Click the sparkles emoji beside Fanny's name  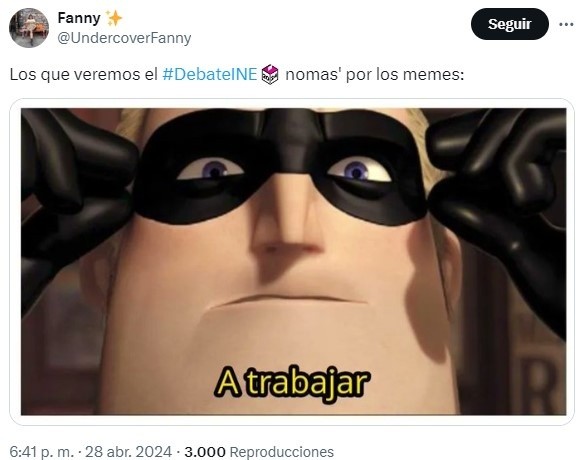pyautogui.click(x=114, y=18)
